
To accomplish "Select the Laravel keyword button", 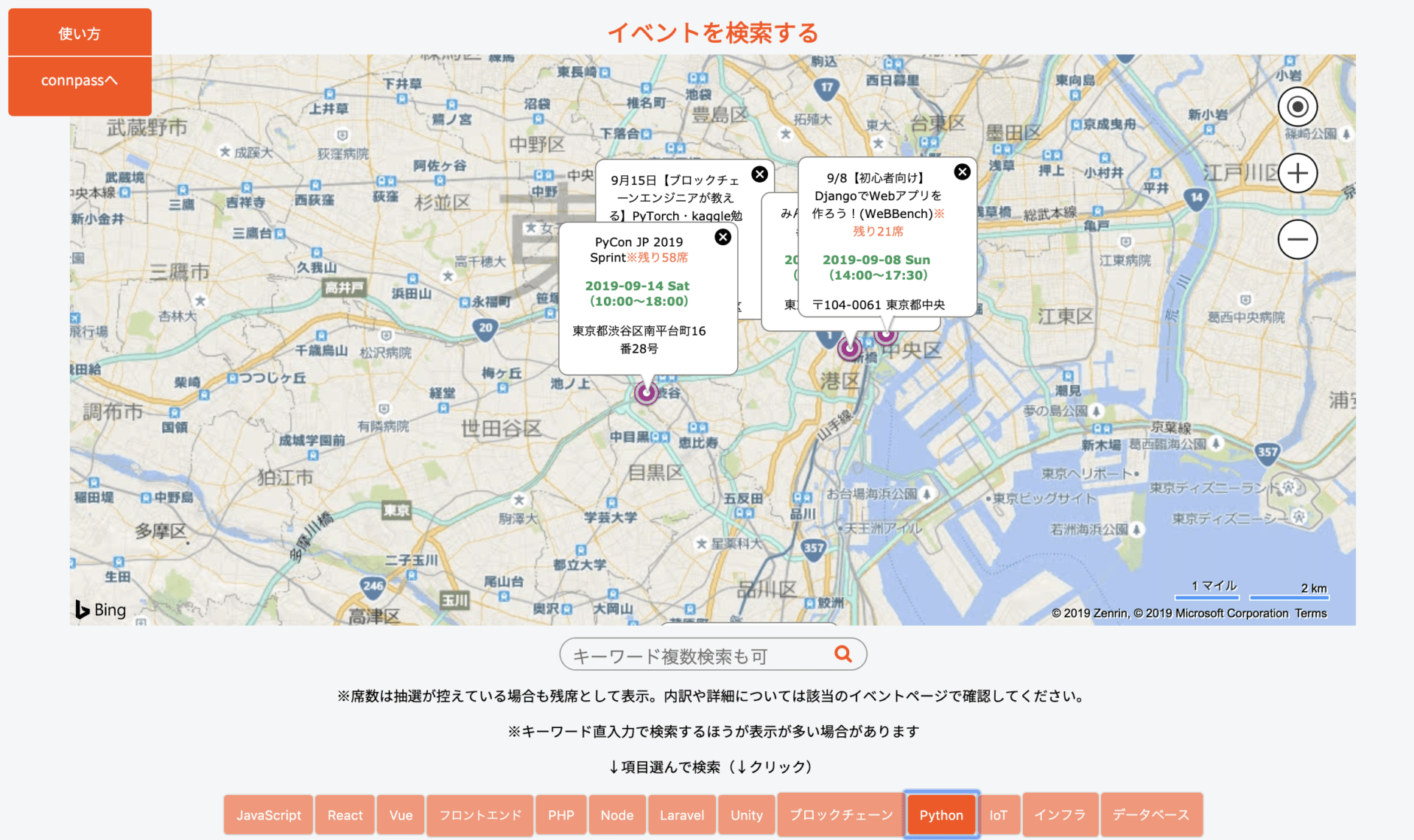I will click(681, 815).
